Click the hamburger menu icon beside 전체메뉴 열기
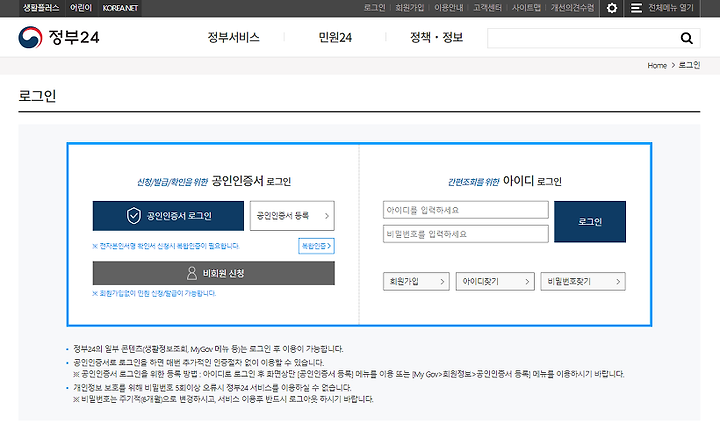The height and width of the screenshot is (438, 720). 636,8
